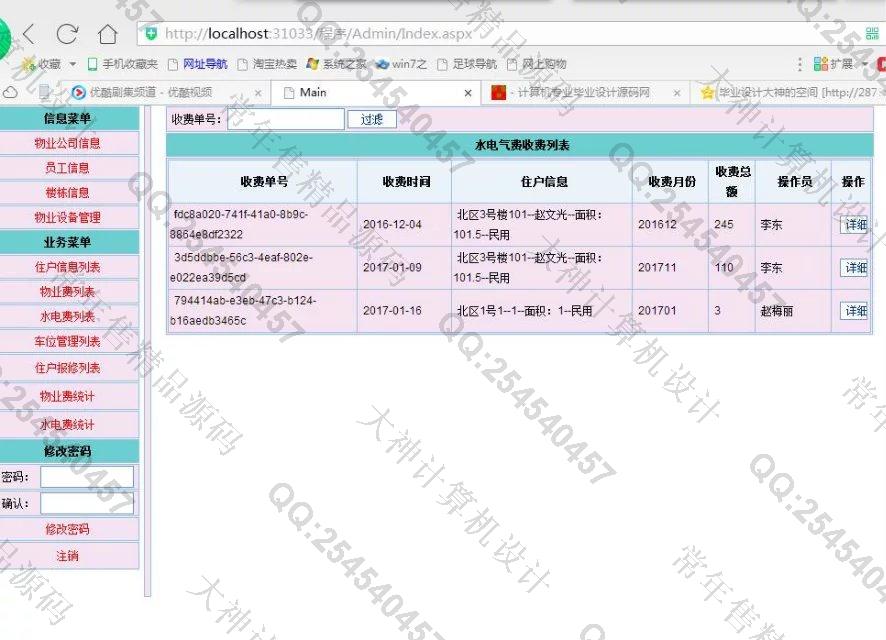The width and height of the screenshot is (886, 640).
Task: Reload the page with the refresh icon
Action: click(67, 34)
